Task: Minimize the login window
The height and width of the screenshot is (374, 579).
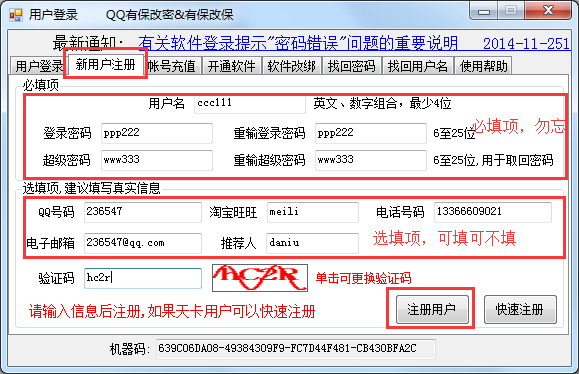Action: [x=483, y=11]
